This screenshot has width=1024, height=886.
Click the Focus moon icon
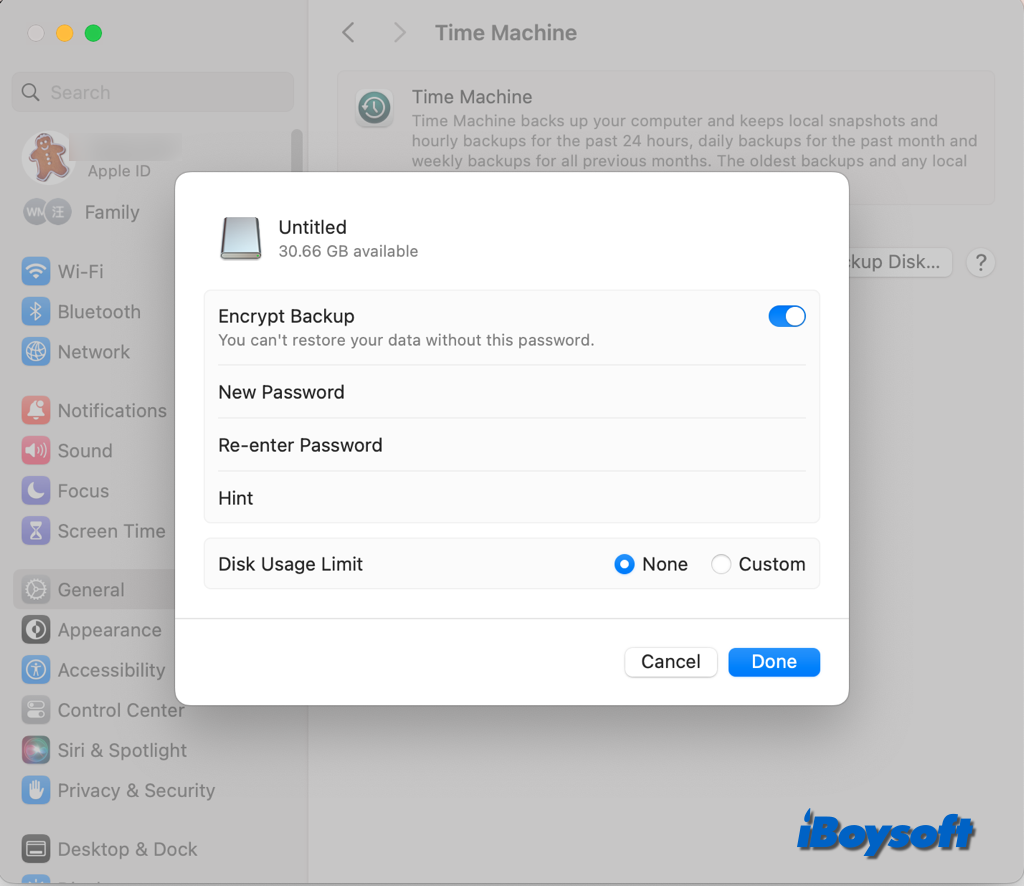(36, 491)
